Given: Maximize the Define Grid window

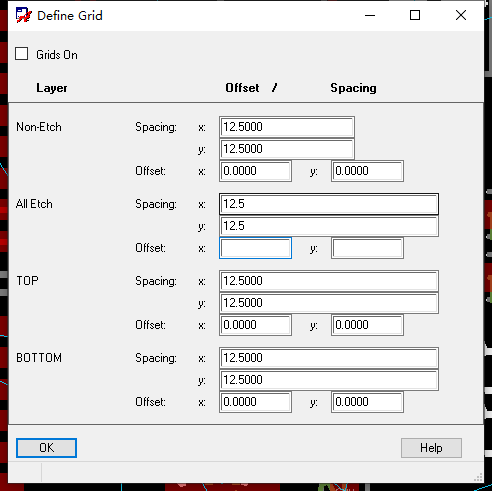Looking at the screenshot, I should pos(415,15).
